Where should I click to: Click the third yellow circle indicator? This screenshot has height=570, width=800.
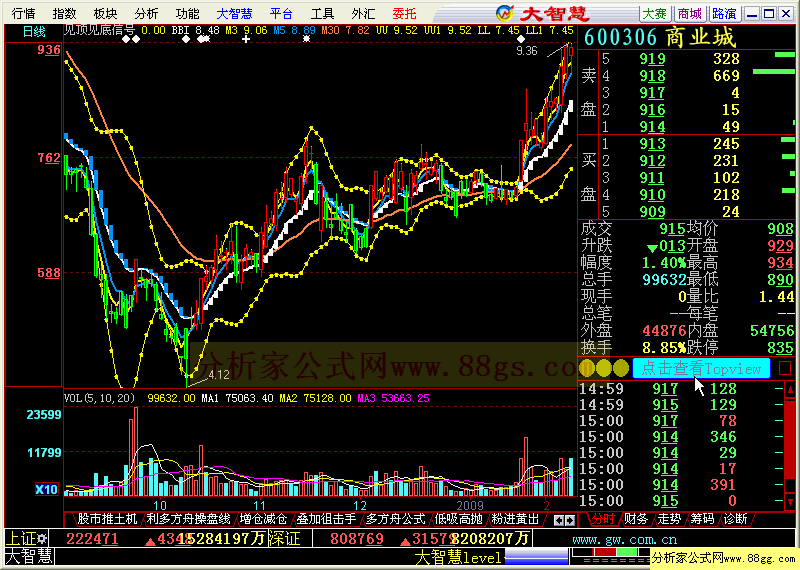tap(621, 367)
